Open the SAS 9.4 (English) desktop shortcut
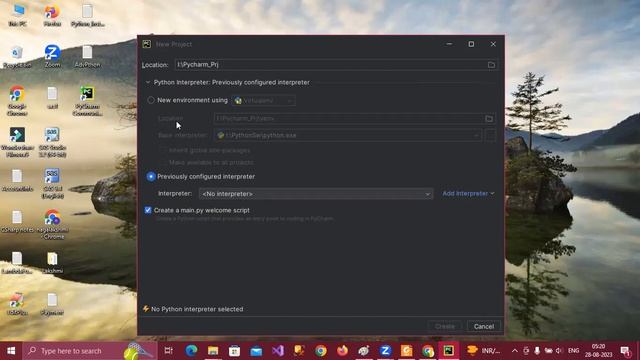Image resolution: width=640 pixels, height=360 pixels. click(x=52, y=183)
